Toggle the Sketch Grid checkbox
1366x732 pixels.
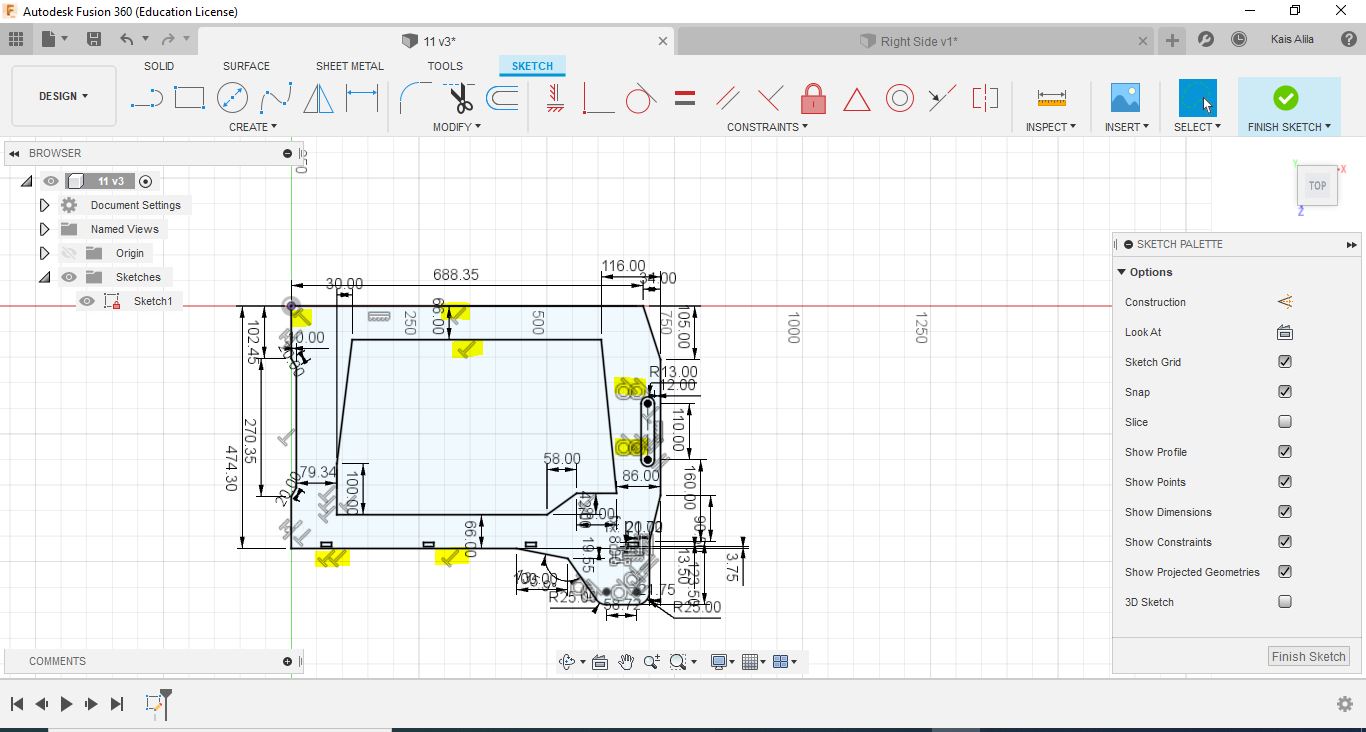(x=1285, y=362)
